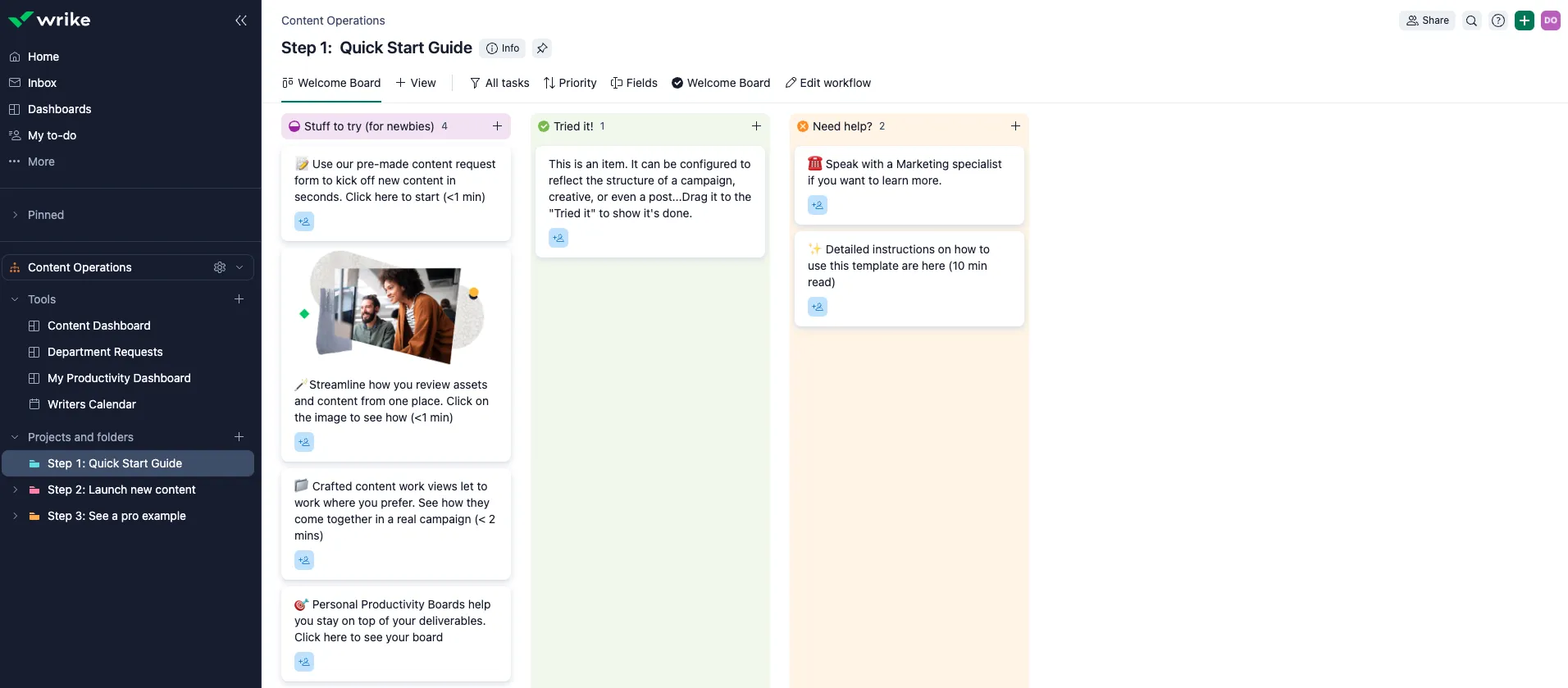Pin this folder with the pin icon

tap(542, 48)
